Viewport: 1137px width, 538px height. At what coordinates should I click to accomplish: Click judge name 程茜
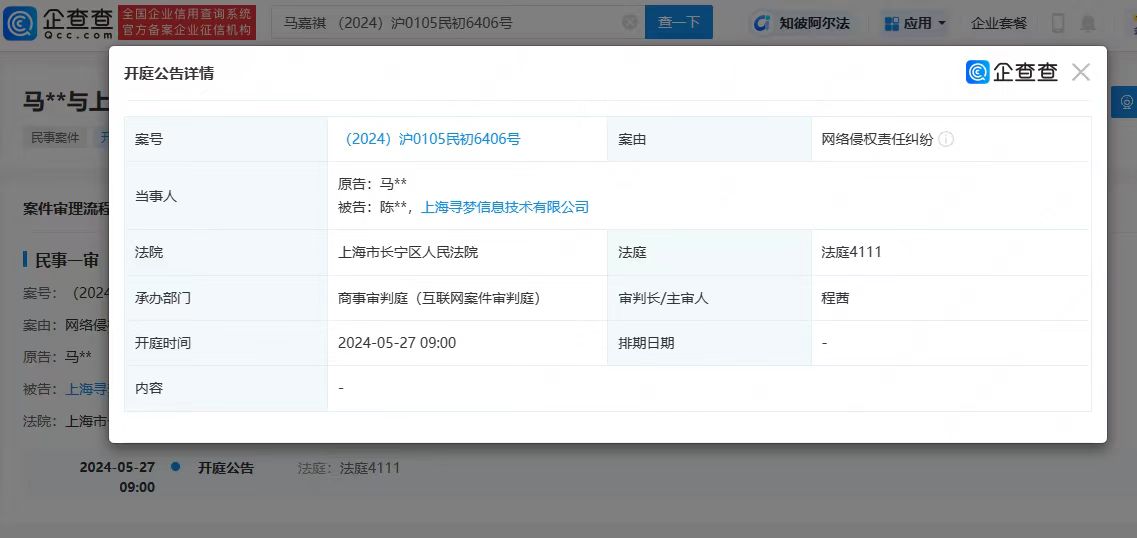pos(835,298)
